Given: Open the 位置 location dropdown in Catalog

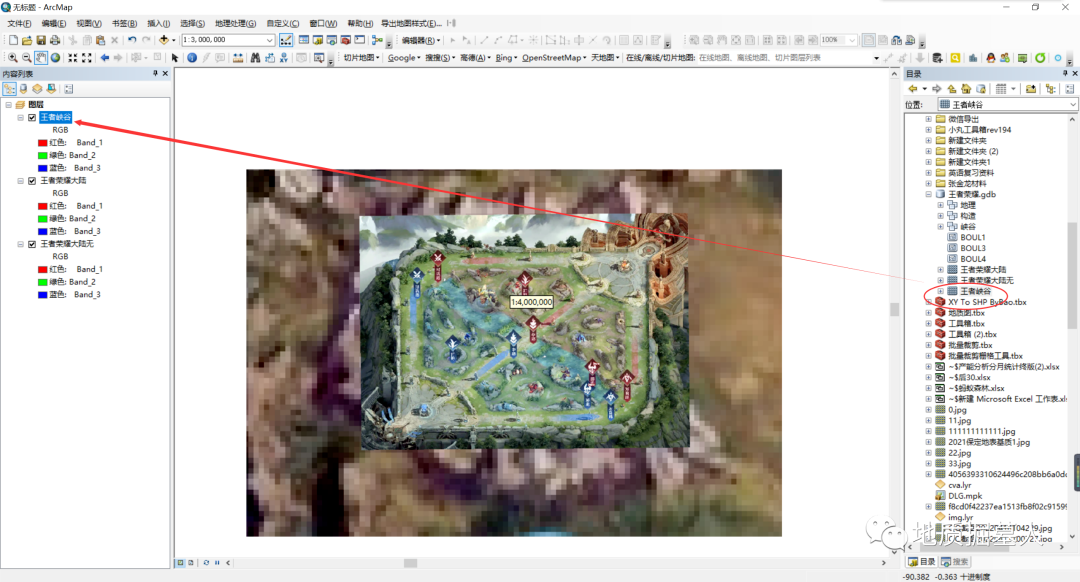Looking at the screenshot, I should tap(1072, 105).
